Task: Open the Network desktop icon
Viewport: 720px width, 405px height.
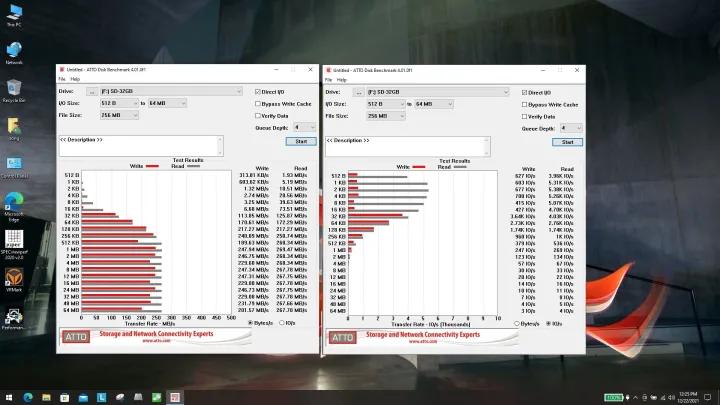Action: pos(14,53)
